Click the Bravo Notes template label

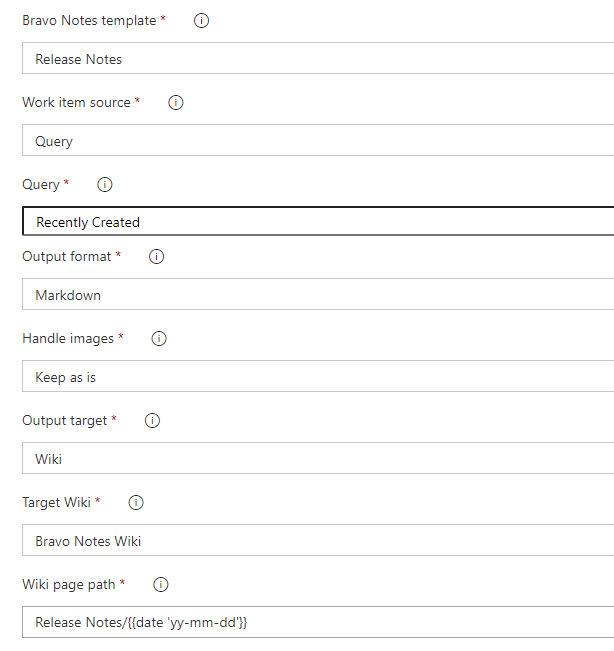pyautogui.click(x=89, y=20)
